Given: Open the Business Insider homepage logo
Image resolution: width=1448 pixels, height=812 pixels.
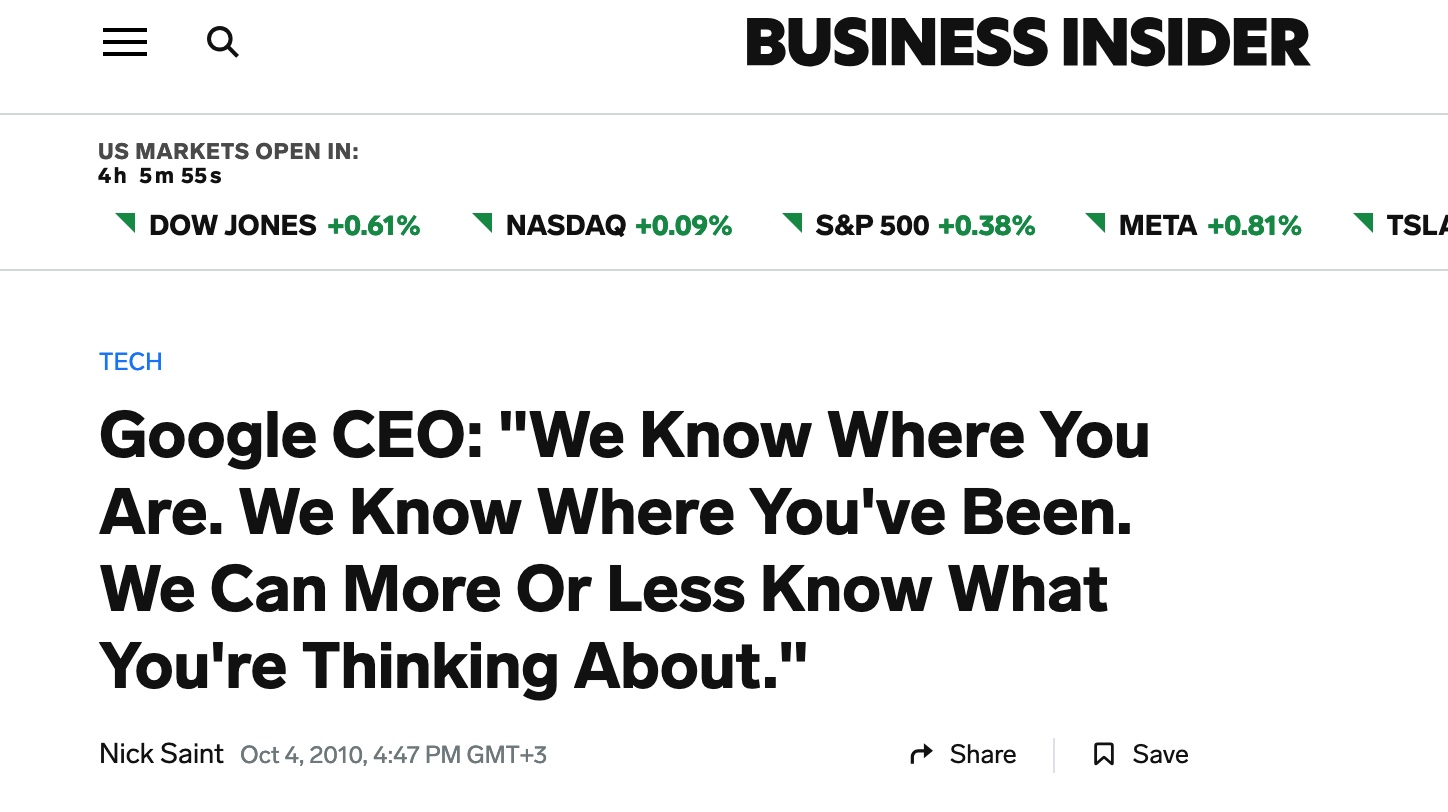Looking at the screenshot, I should 1027,44.
